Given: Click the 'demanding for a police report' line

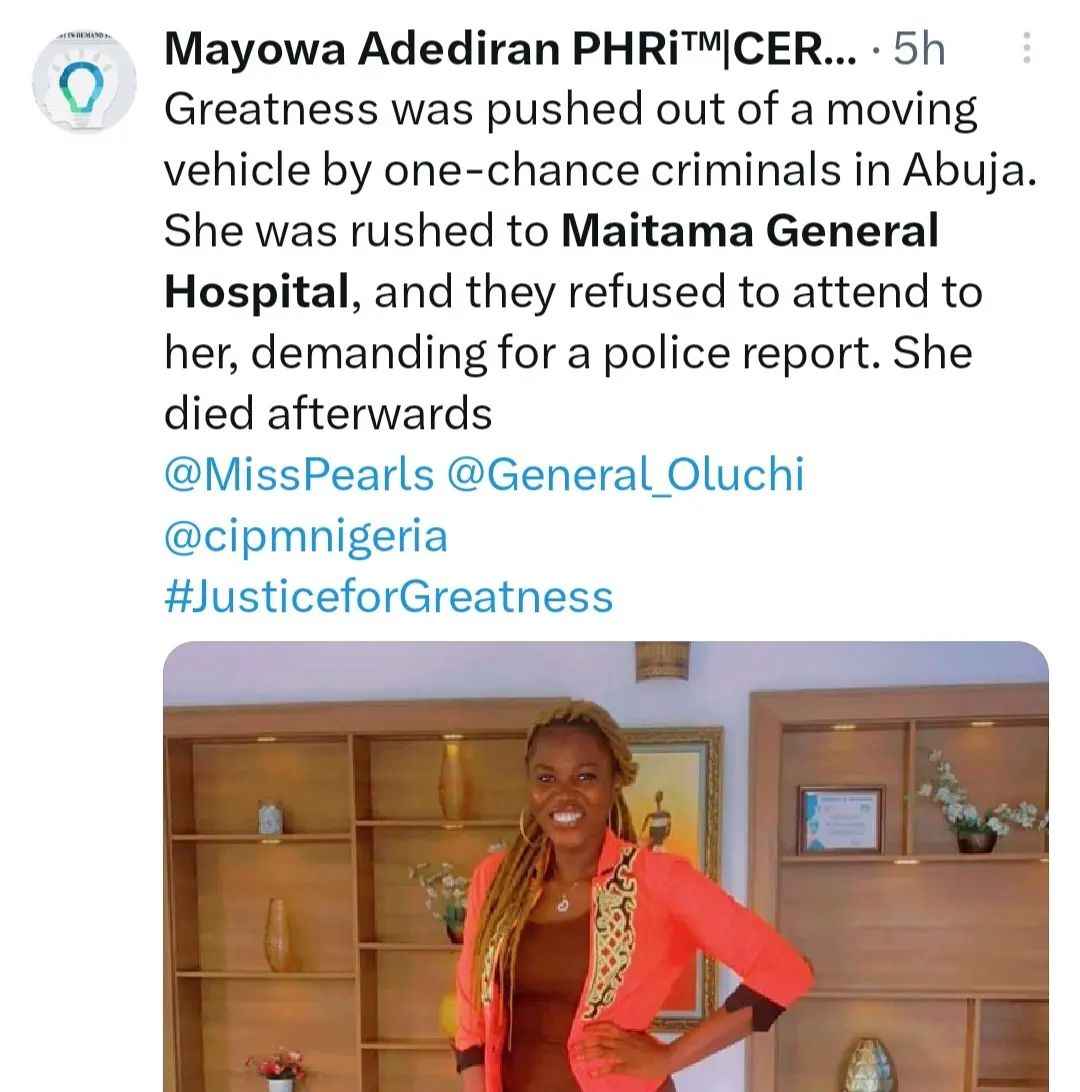Looking at the screenshot, I should [568, 353].
